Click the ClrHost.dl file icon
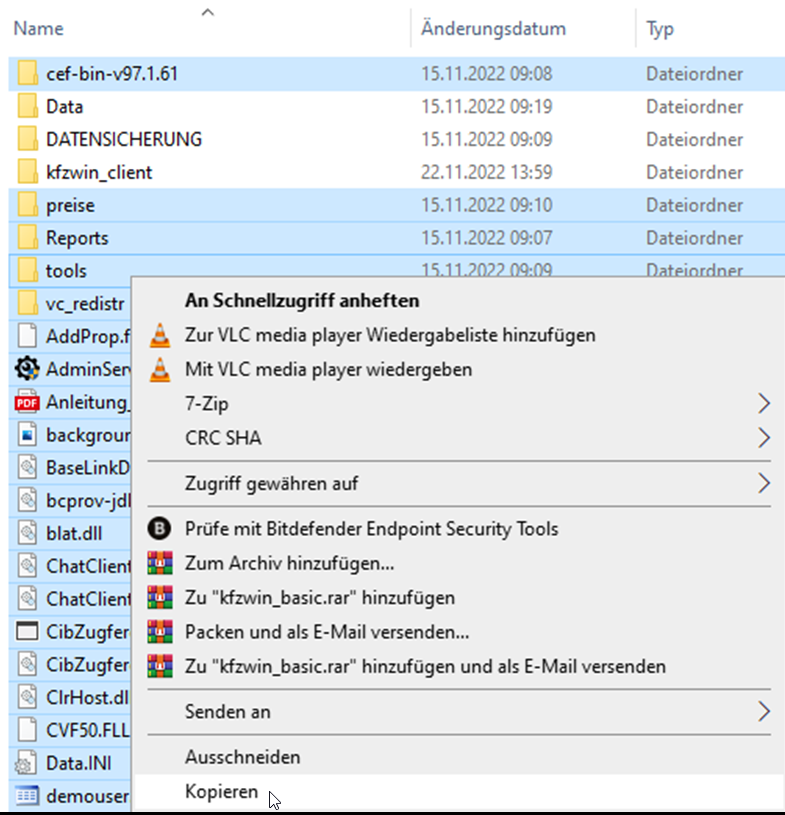The width and height of the screenshot is (785, 815). [27, 698]
